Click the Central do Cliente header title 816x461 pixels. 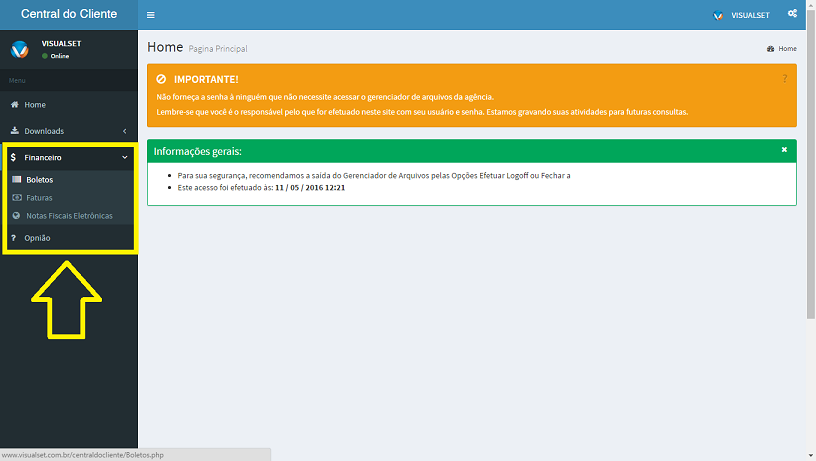(x=69, y=14)
